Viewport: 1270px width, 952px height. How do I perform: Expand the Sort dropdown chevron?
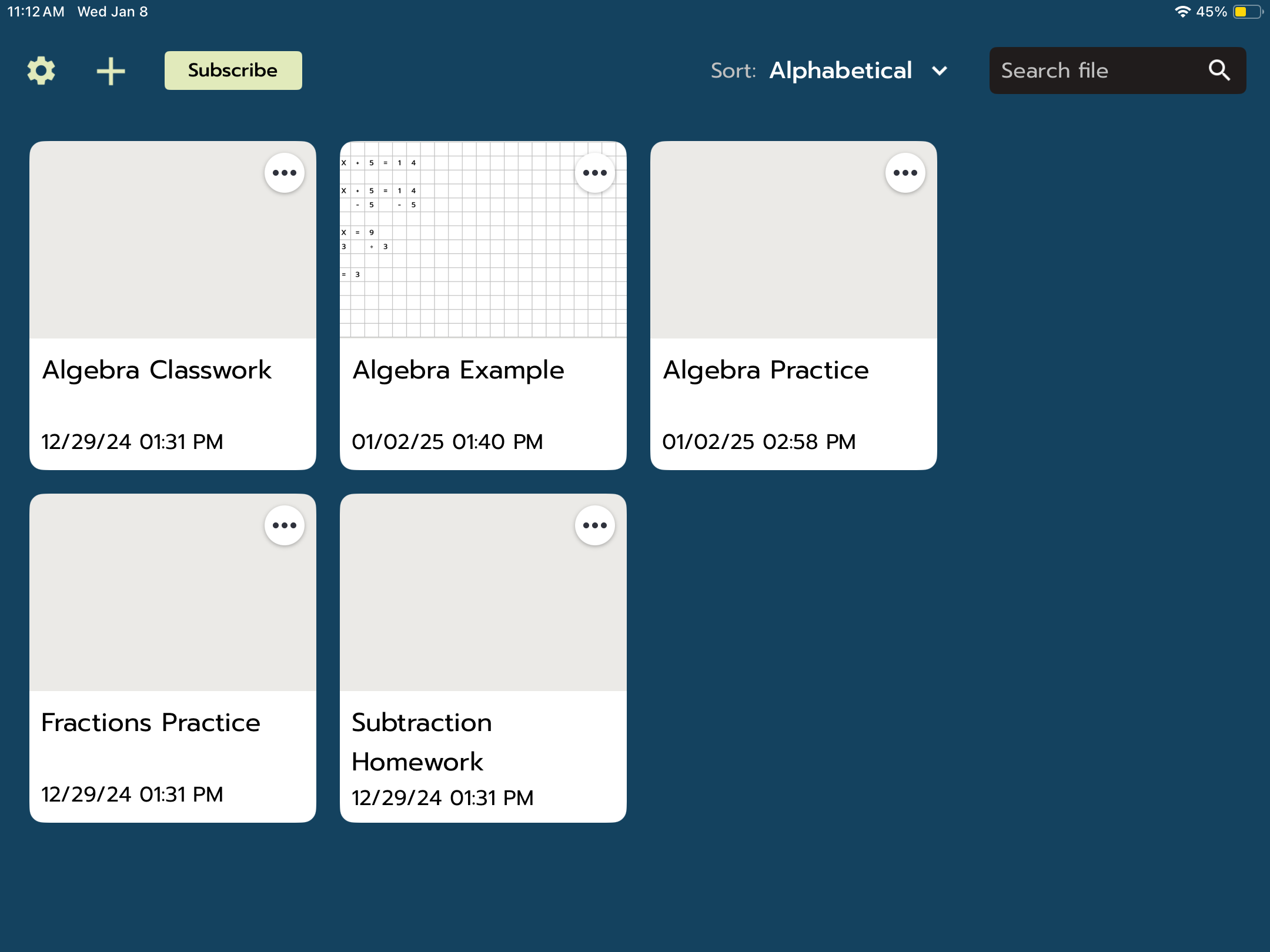click(x=940, y=71)
